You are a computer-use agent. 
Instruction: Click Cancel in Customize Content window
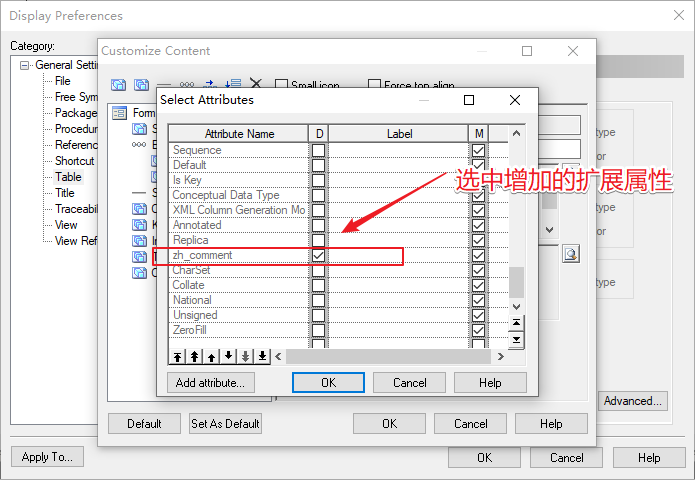click(471, 424)
